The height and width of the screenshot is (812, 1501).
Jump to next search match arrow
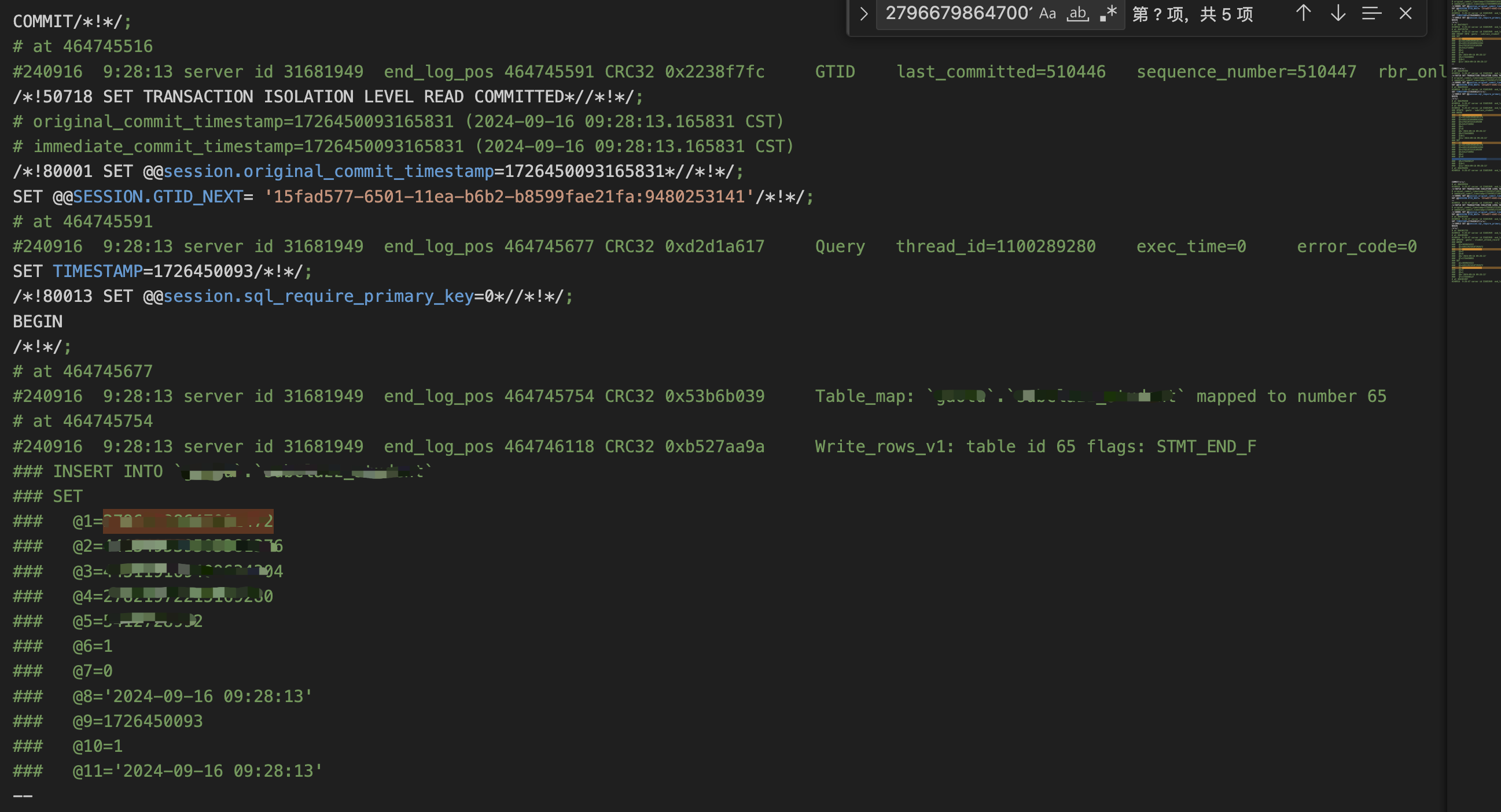[1338, 13]
